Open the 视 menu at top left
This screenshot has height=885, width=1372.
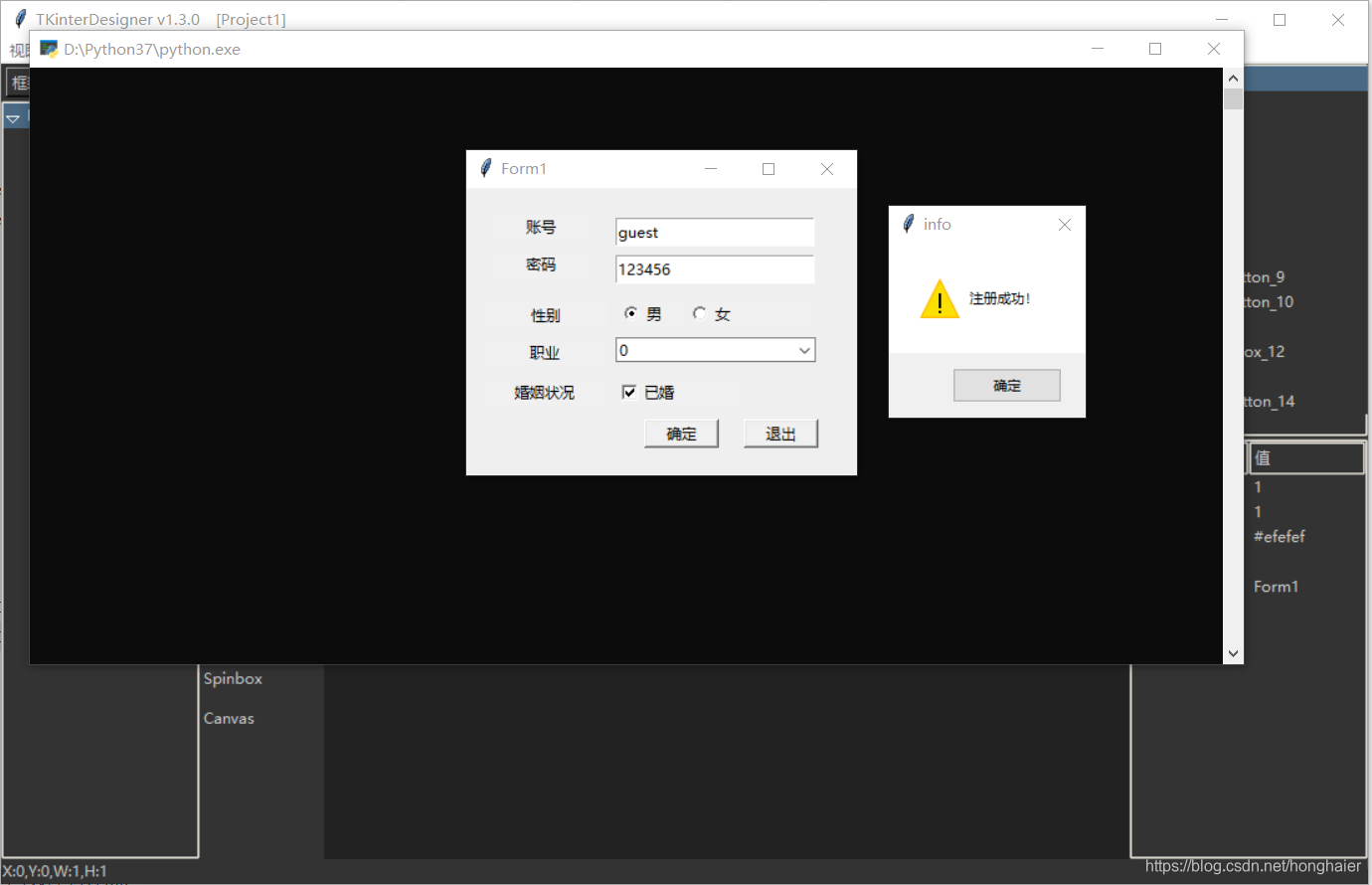pos(18,51)
